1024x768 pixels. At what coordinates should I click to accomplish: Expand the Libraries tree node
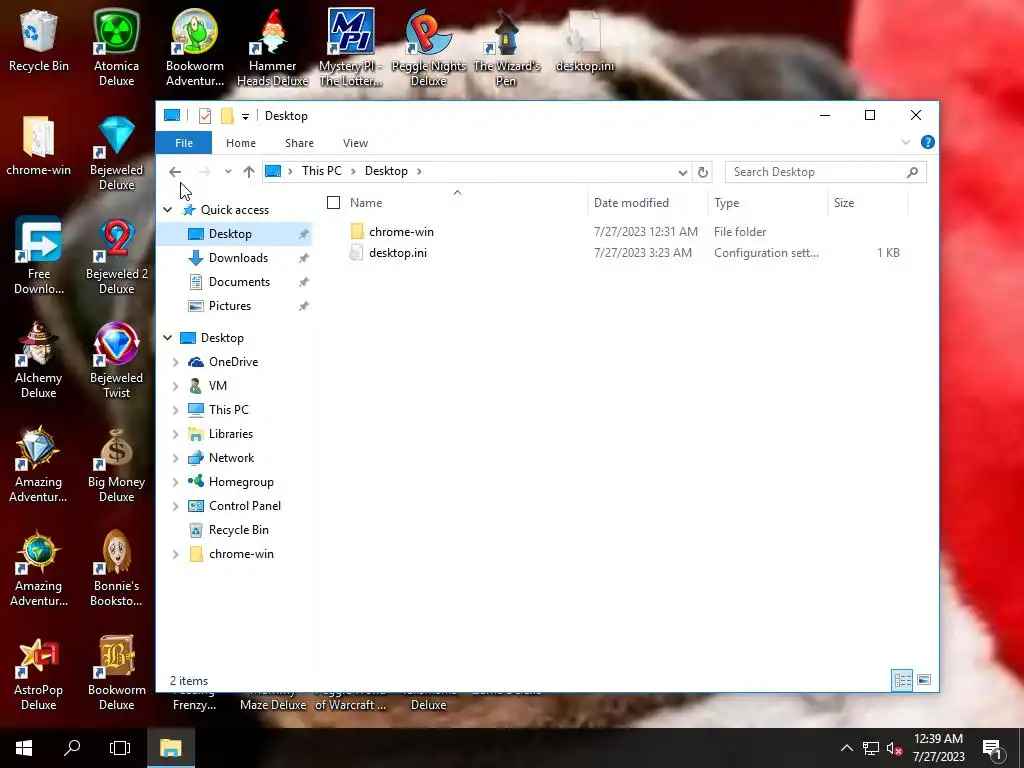tap(175, 434)
